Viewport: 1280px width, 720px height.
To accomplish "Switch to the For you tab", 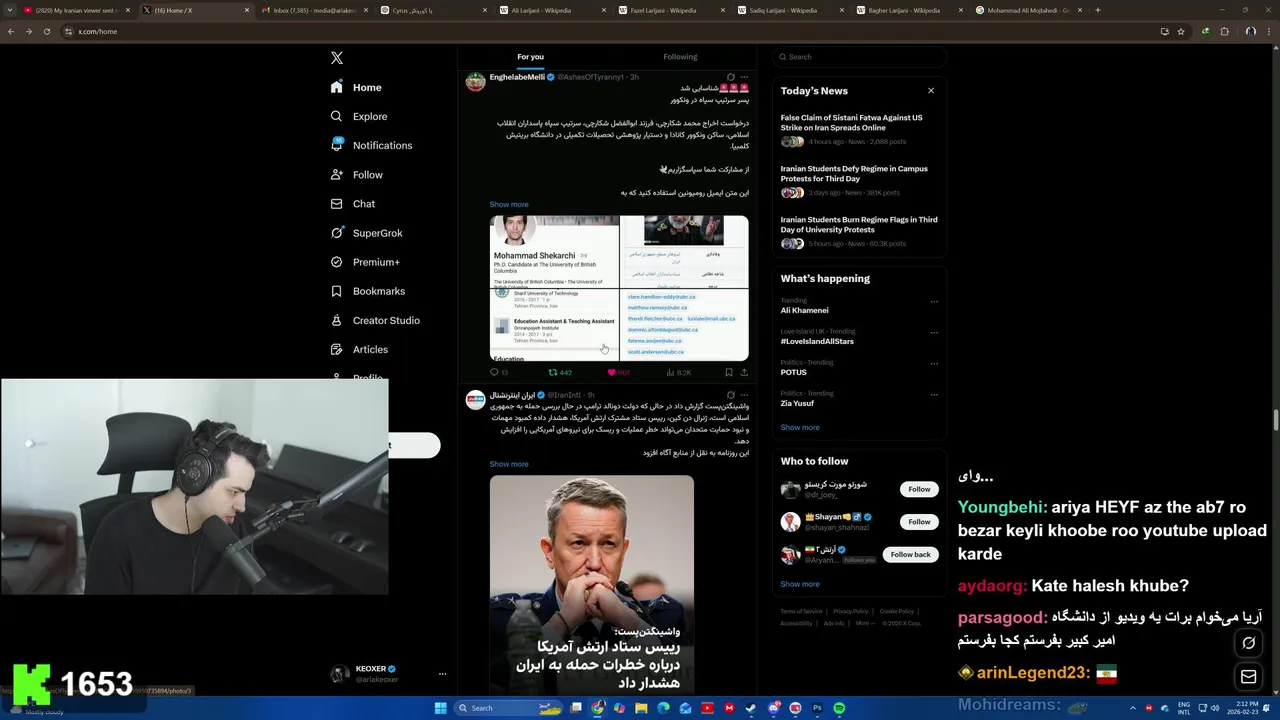I will pos(530,57).
